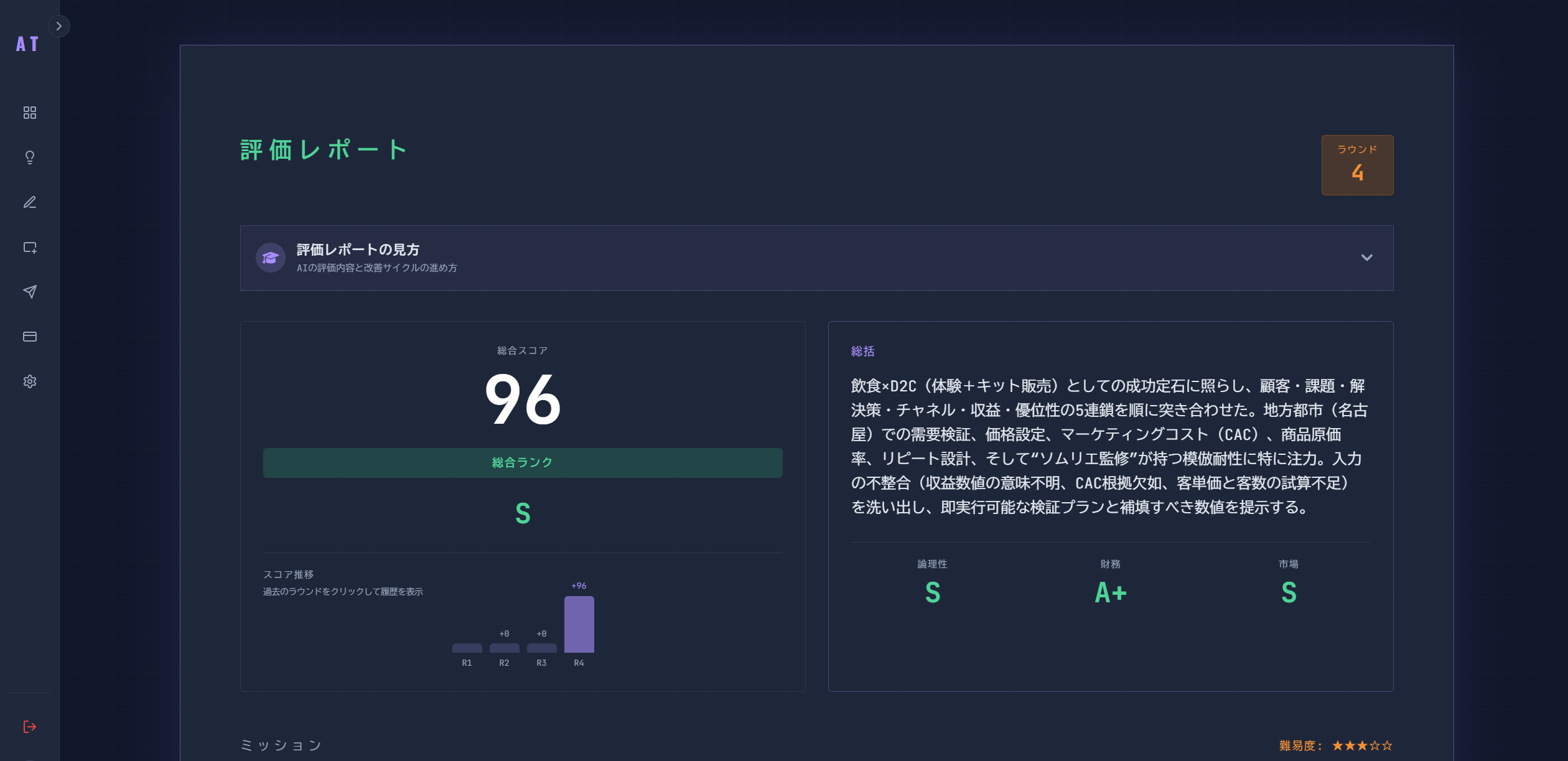1568x761 pixels.
Task: Select the send paper-plane icon
Action: pos(29,292)
